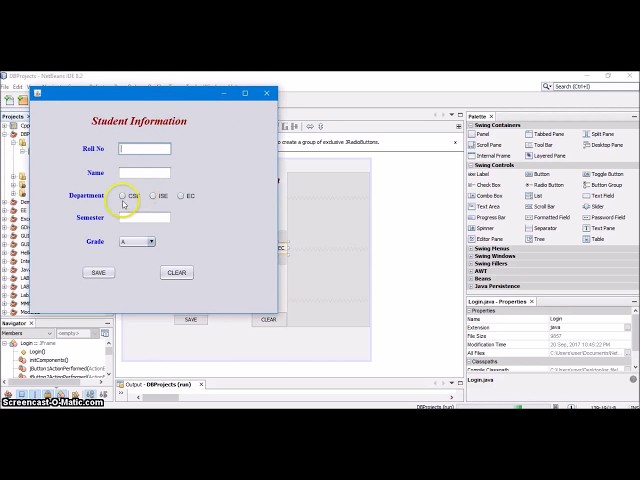Viewport: 640px width, 480px height.
Task: Select the Button component in palette
Action: [538, 174]
